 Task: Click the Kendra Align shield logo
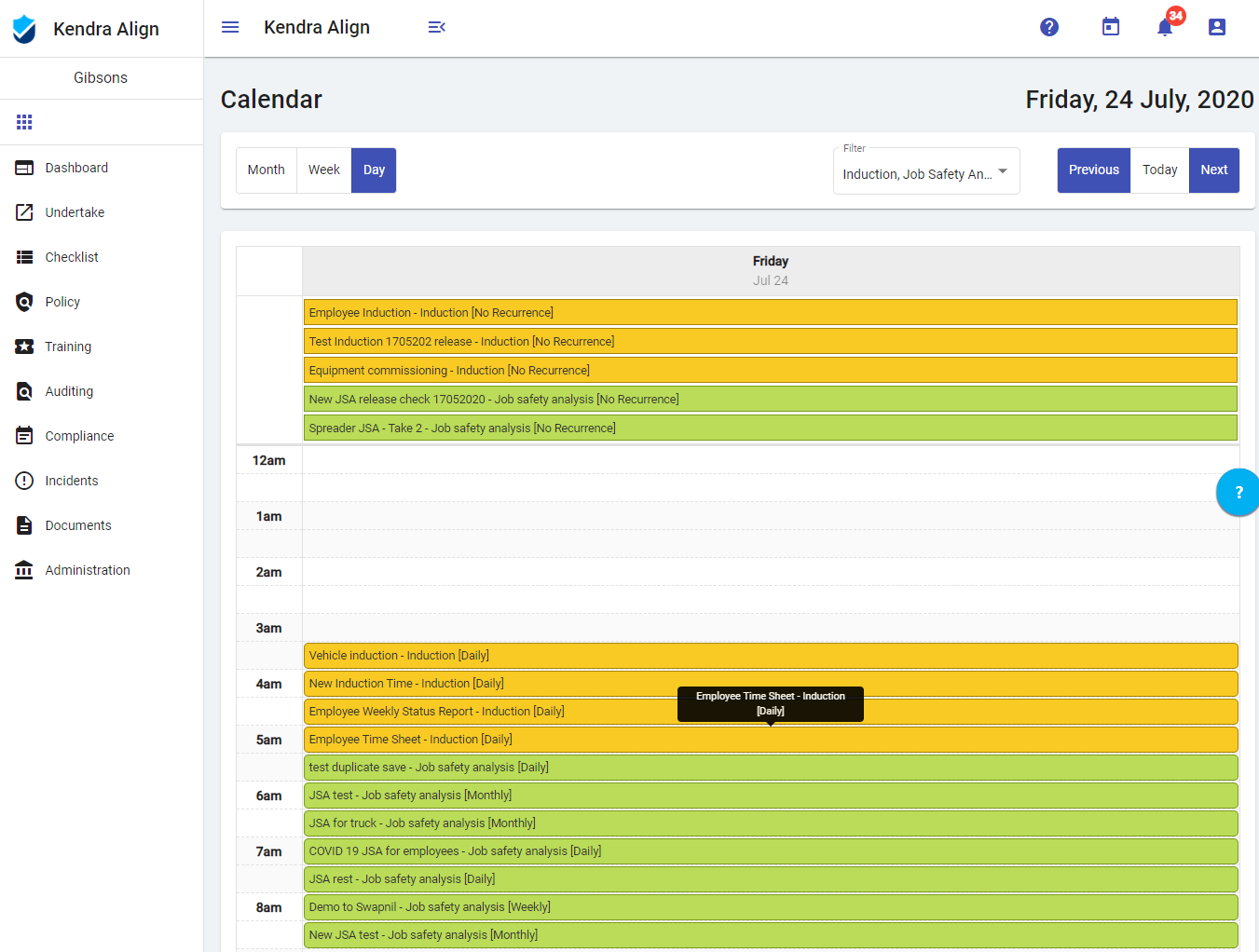click(x=24, y=29)
